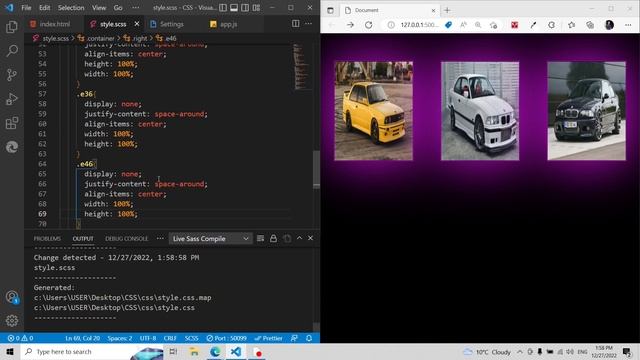The image size is (640, 360).
Task: Open the output log in editor
Action: (287, 238)
